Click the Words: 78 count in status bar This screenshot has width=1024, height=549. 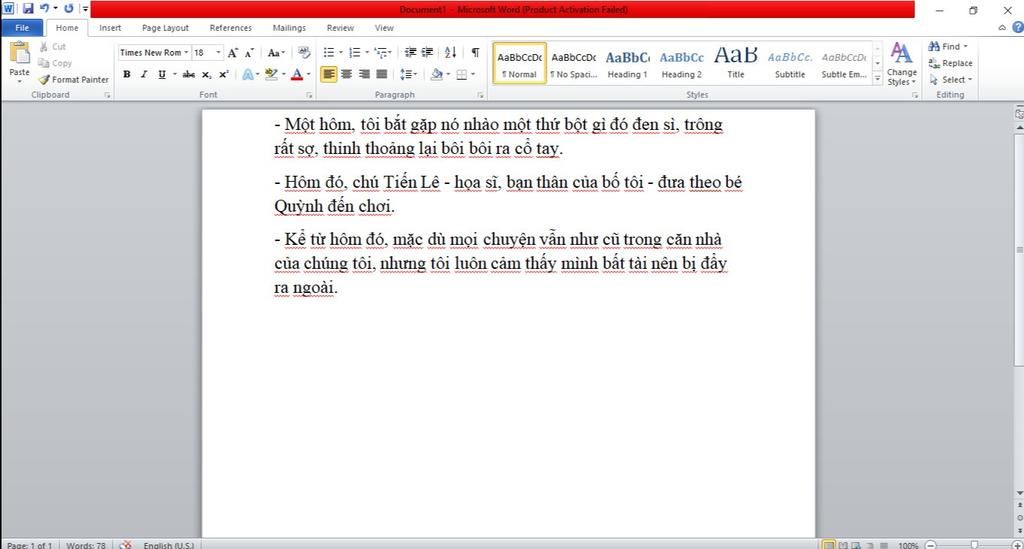(x=86, y=544)
